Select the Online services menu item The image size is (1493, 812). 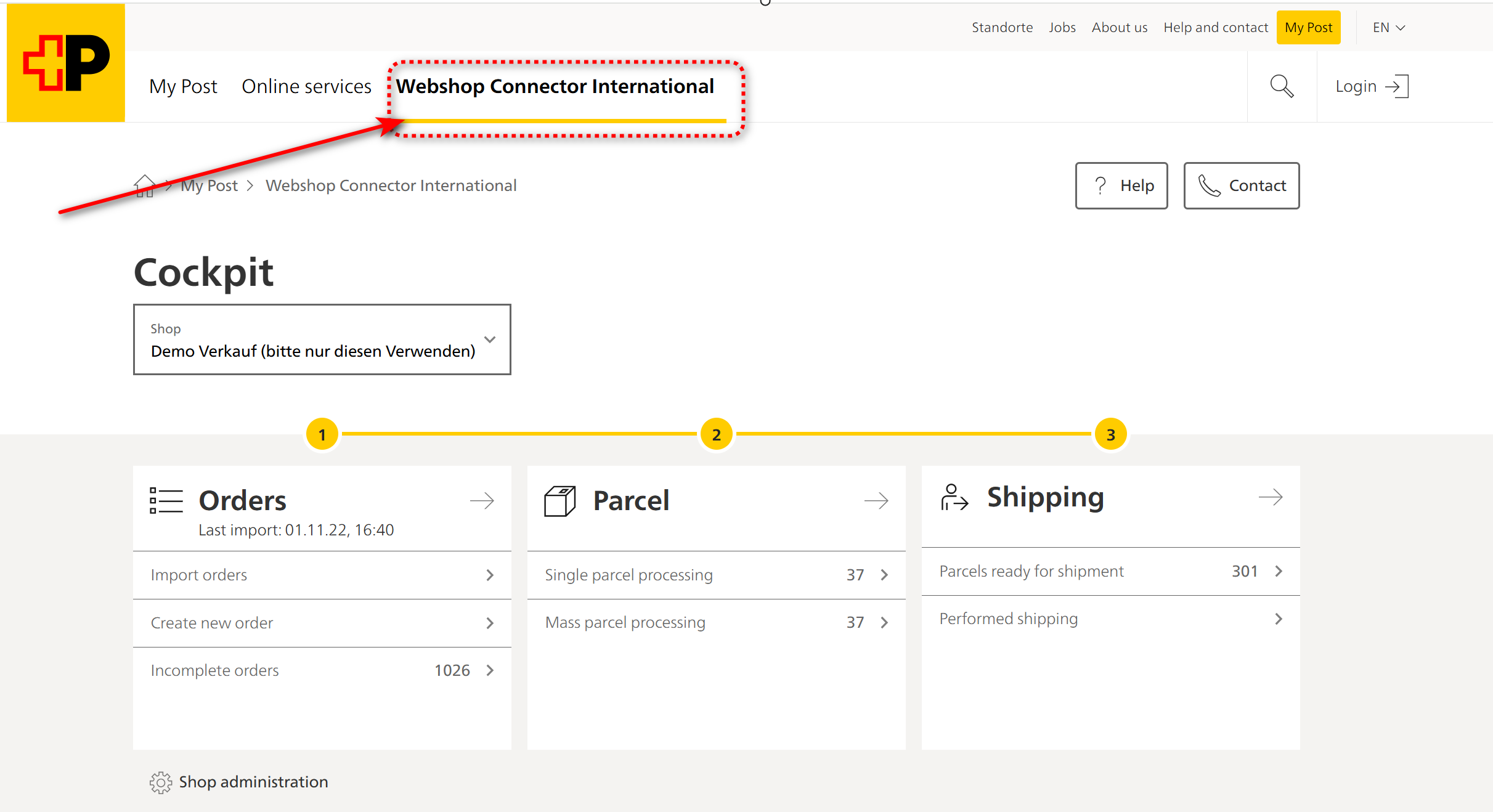pos(306,86)
